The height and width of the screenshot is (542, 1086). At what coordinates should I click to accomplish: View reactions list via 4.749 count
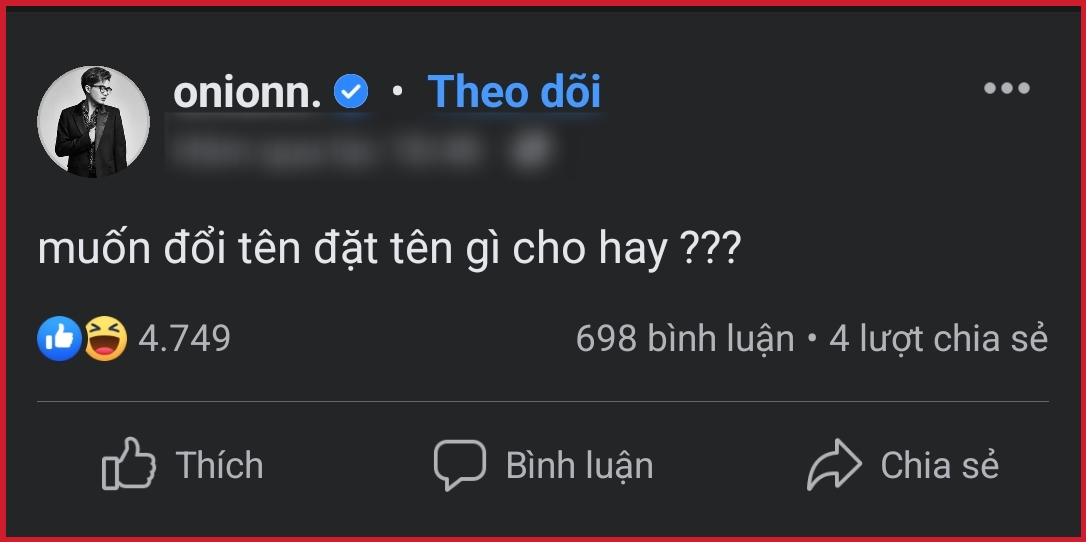click(x=184, y=339)
